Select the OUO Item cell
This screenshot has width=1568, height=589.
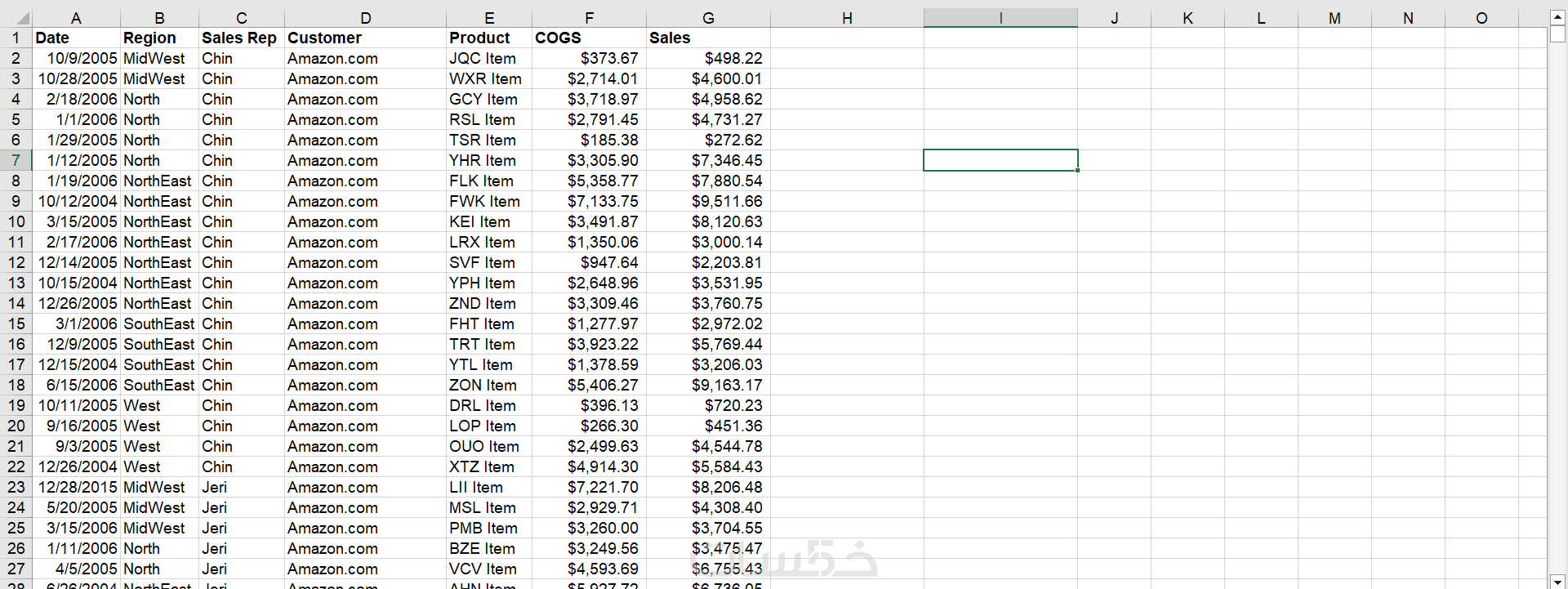pyautogui.click(x=489, y=446)
